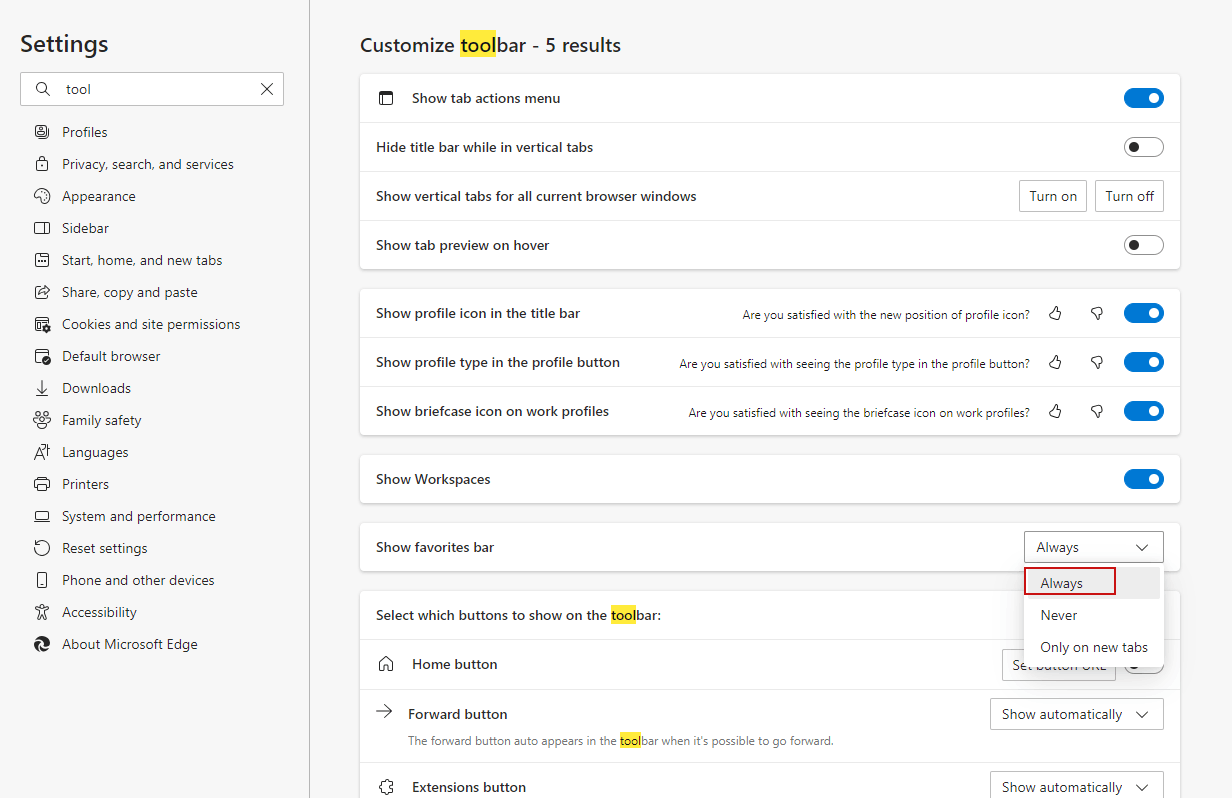Image resolution: width=1232 pixels, height=798 pixels.
Task: Choose Only on new tabs option
Action: coord(1093,647)
